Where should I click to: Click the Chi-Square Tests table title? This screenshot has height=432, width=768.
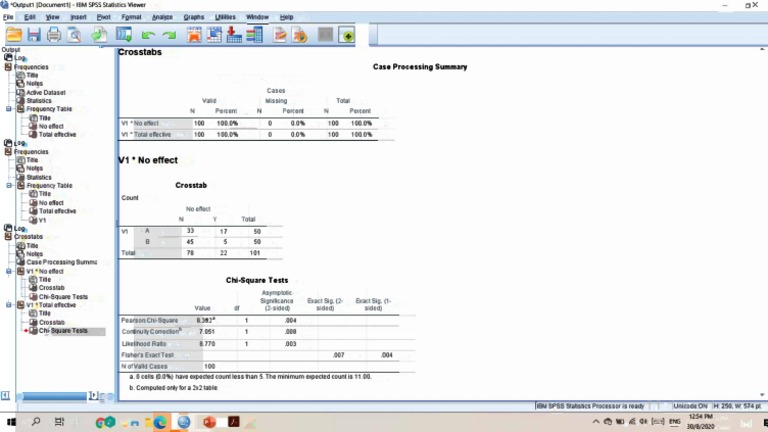tap(257, 280)
